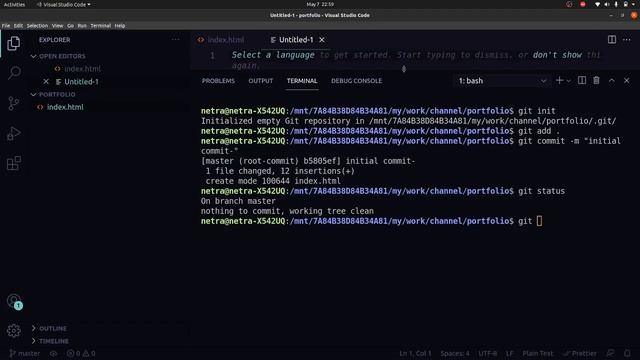The image size is (640, 360).
Task: Open the Search view in activity bar
Action: click(14, 73)
